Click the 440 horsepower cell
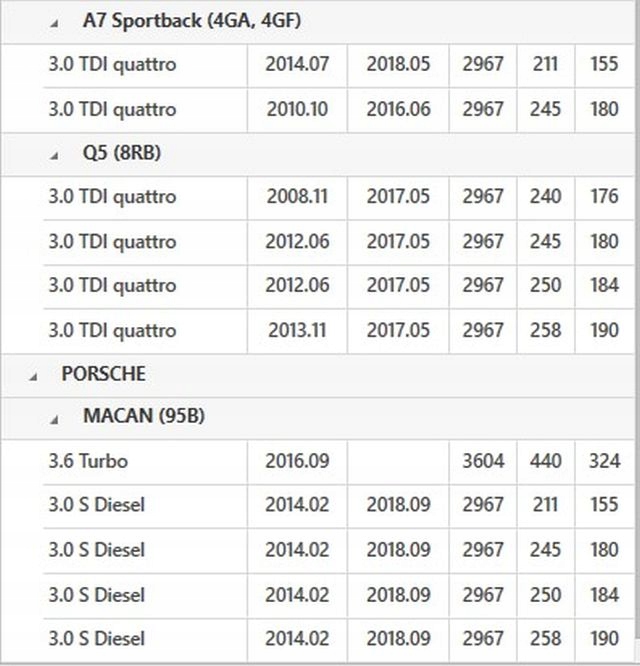Screen dimensions: 640x666 tap(545, 462)
